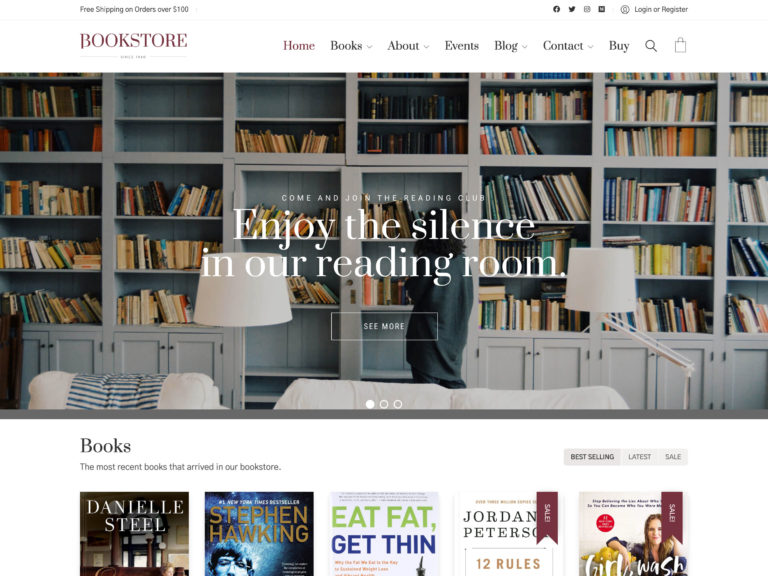Switch to the Sale books tab
768x576 pixels.
point(673,456)
